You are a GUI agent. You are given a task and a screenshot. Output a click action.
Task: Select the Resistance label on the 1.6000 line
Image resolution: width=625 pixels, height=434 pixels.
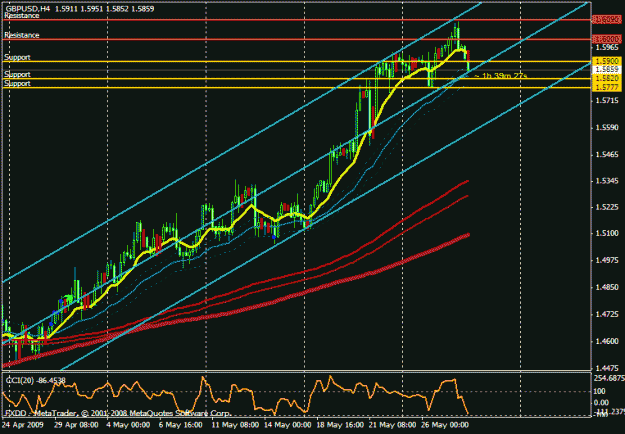pos(22,35)
